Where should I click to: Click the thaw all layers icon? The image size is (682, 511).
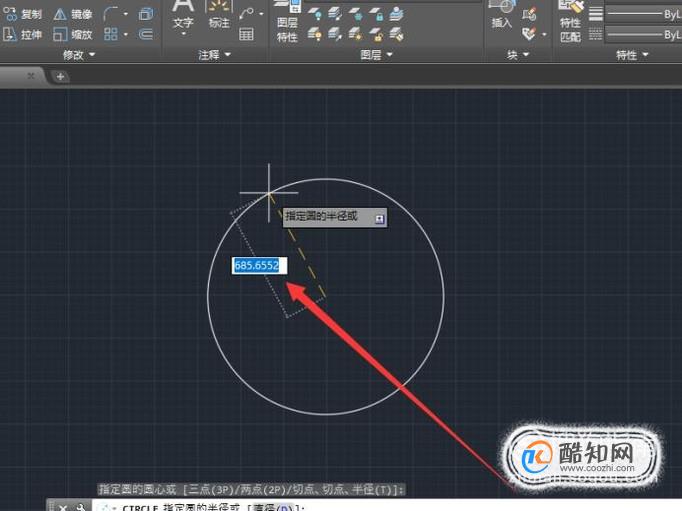356,34
